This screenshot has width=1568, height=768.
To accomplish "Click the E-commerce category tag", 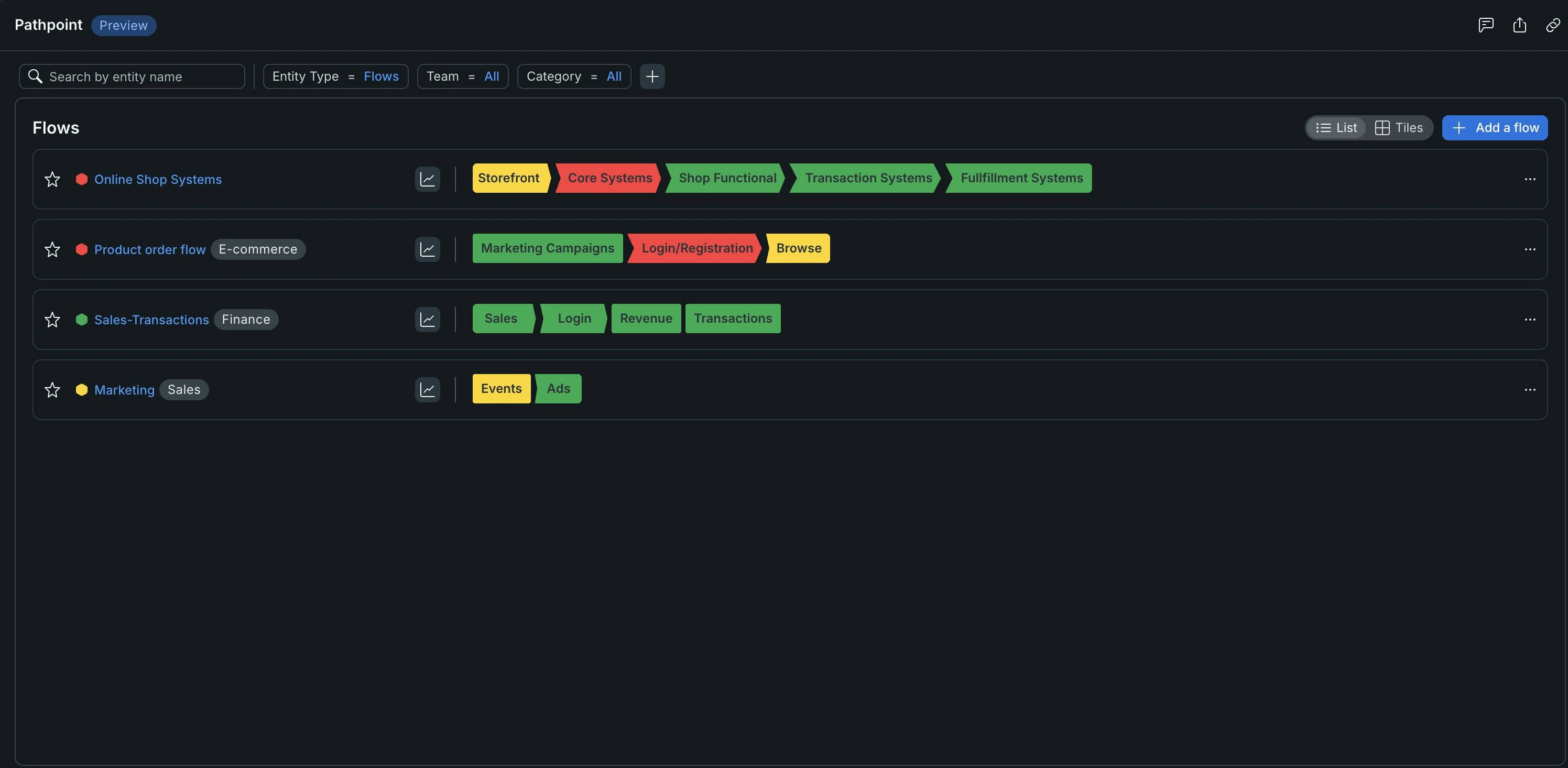I will click(258, 249).
